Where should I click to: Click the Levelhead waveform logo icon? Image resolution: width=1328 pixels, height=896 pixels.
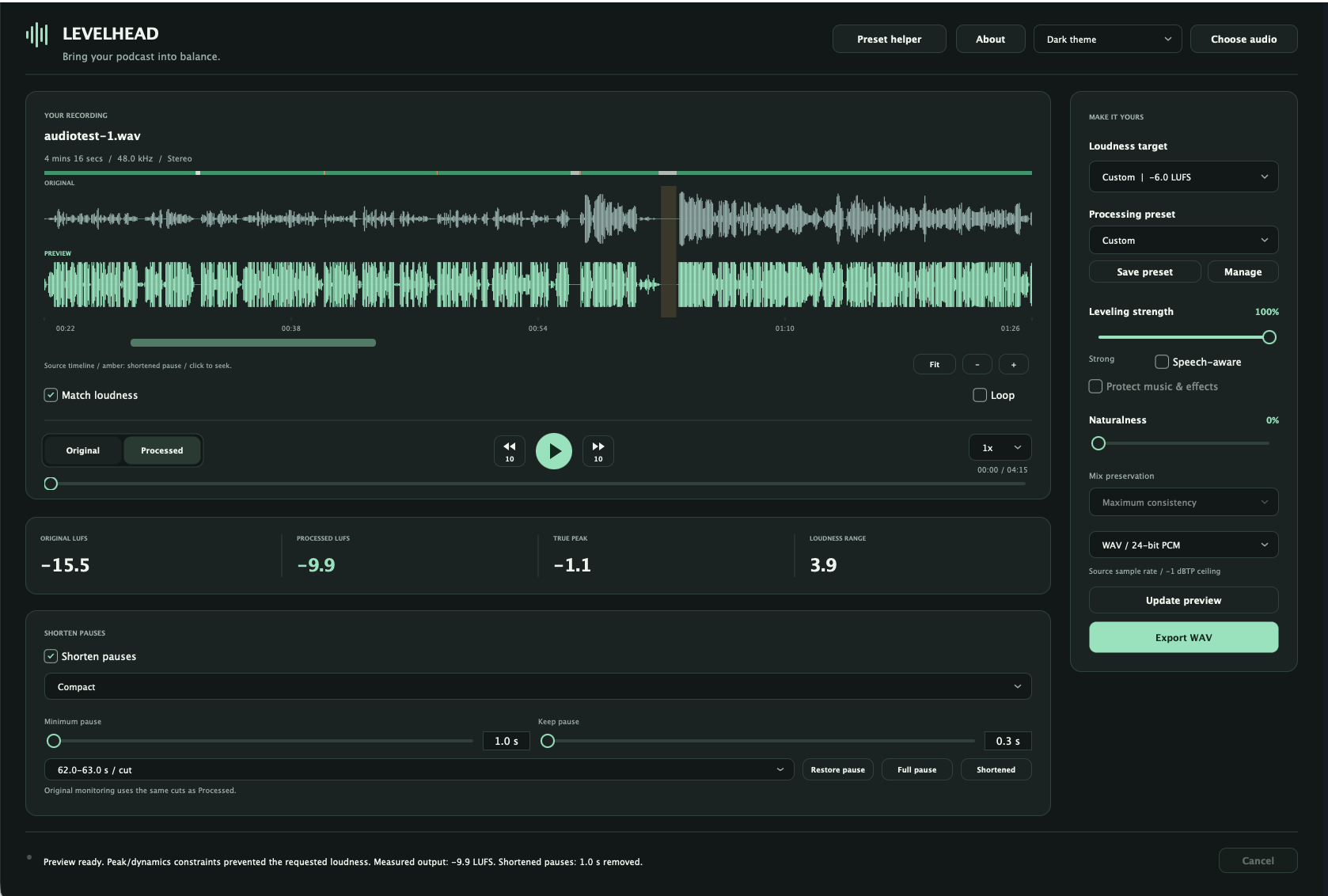(37, 35)
